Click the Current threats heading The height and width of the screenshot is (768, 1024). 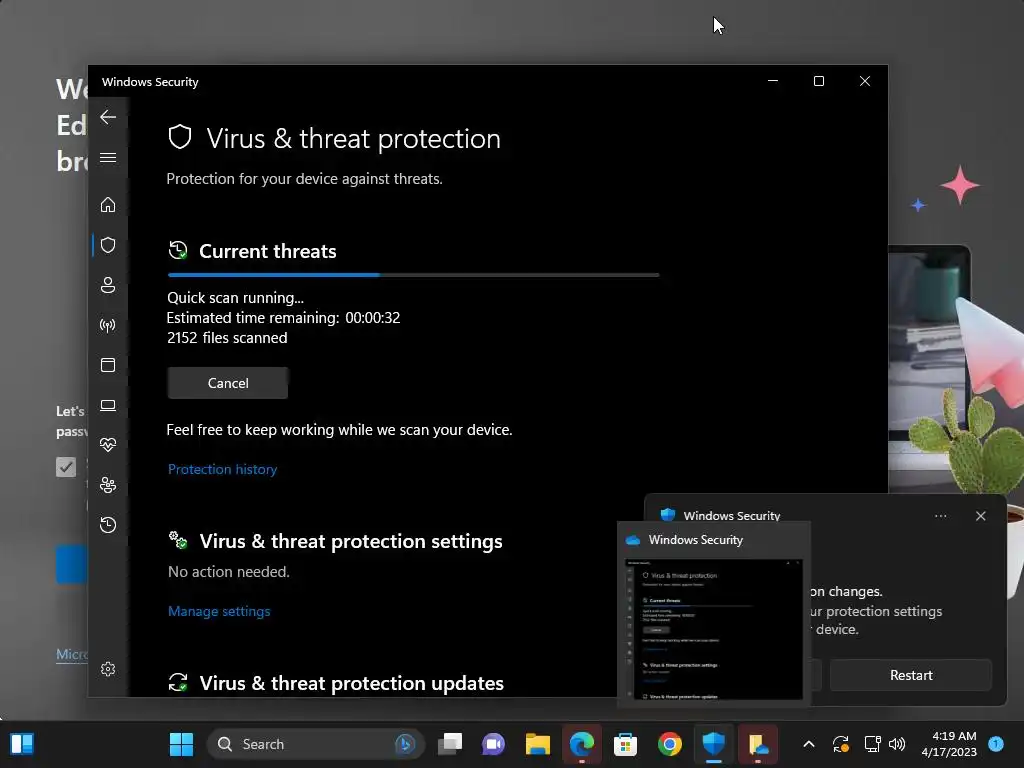(268, 251)
